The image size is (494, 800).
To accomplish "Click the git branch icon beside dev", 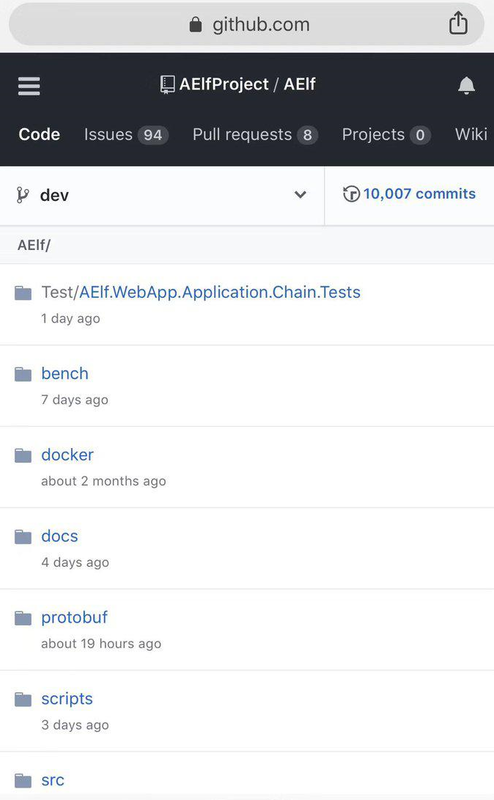I will coord(22,195).
